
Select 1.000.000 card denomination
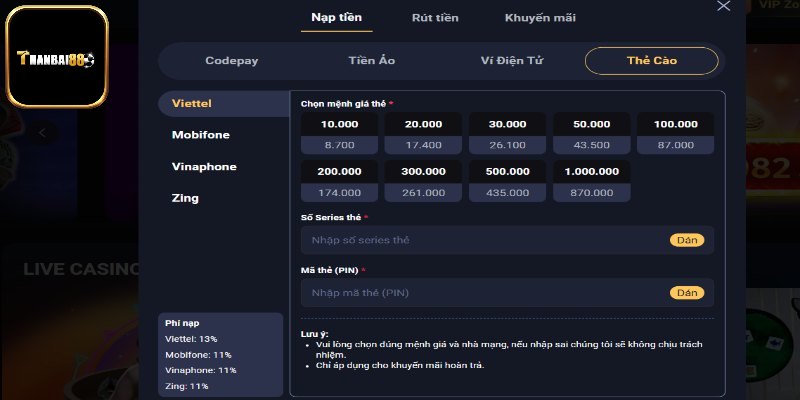[x=592, y=181]
